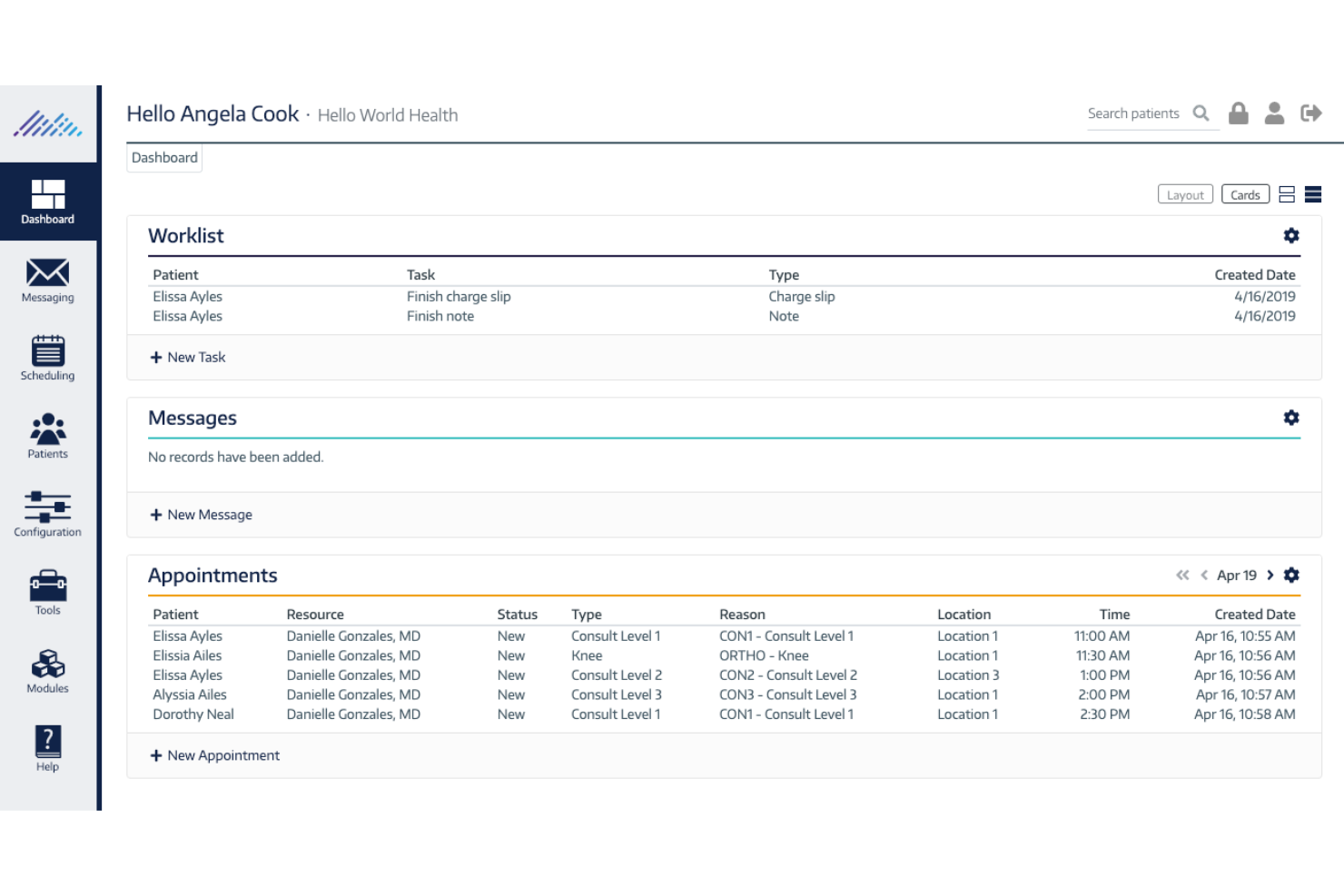Advance appointments to next day
The image size is (1344, 896).
(x=1270, y=575)
